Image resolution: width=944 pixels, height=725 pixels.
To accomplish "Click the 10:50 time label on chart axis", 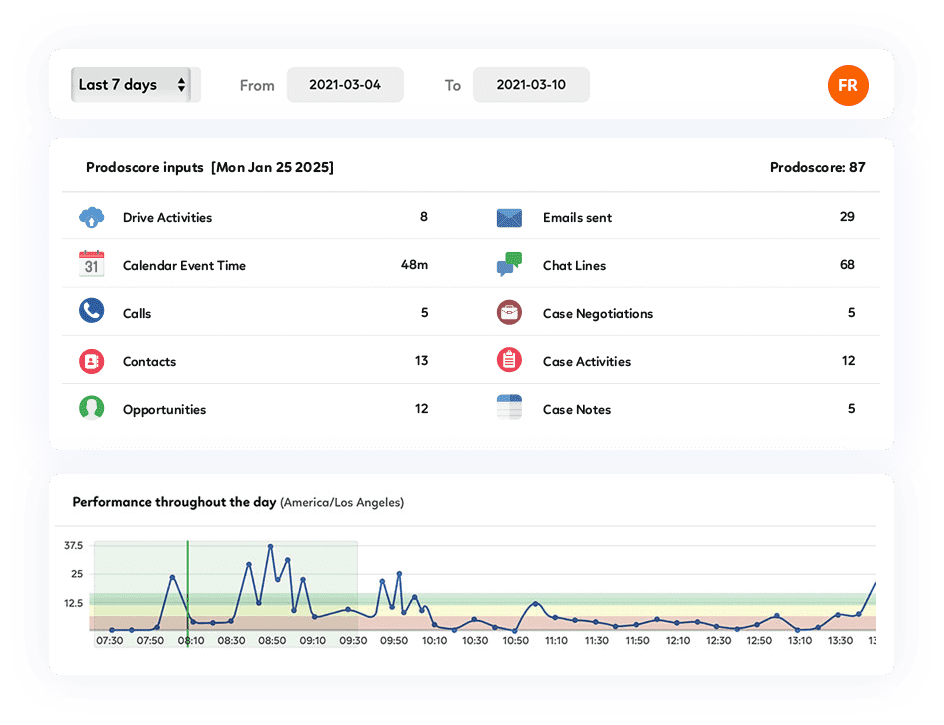I will coord(516,641).
